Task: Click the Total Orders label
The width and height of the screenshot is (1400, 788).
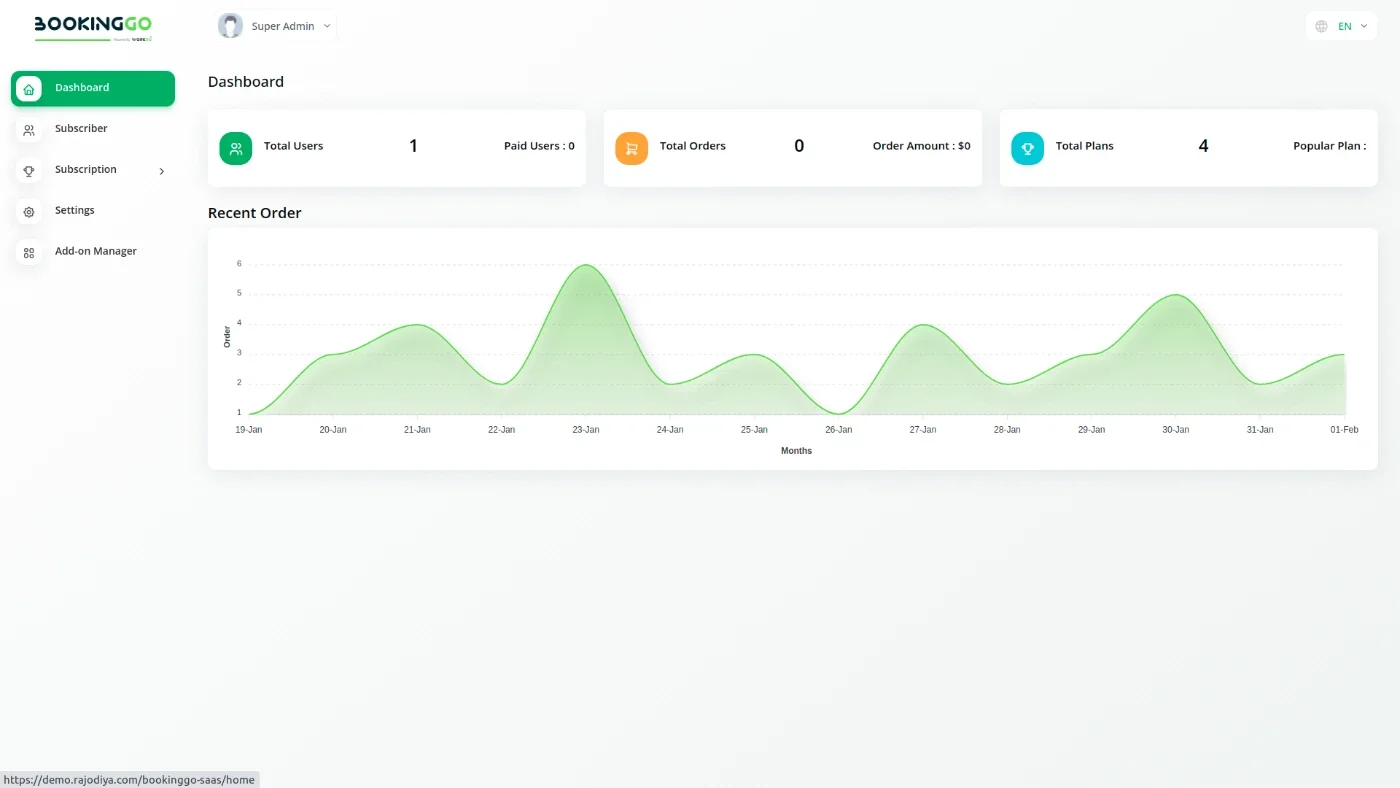Action: click(693, 146)
